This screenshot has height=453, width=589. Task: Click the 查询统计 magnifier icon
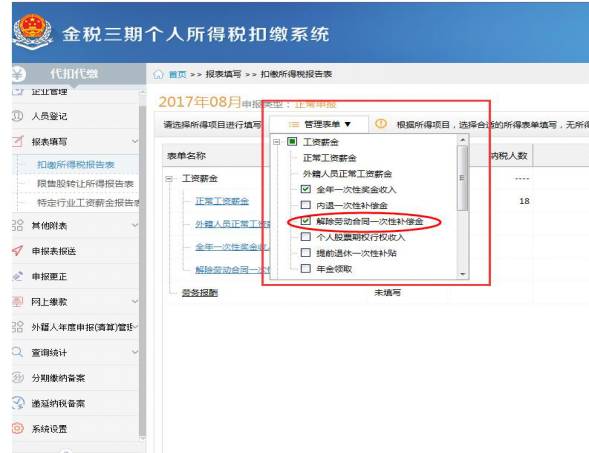click(x=17, y=352)
